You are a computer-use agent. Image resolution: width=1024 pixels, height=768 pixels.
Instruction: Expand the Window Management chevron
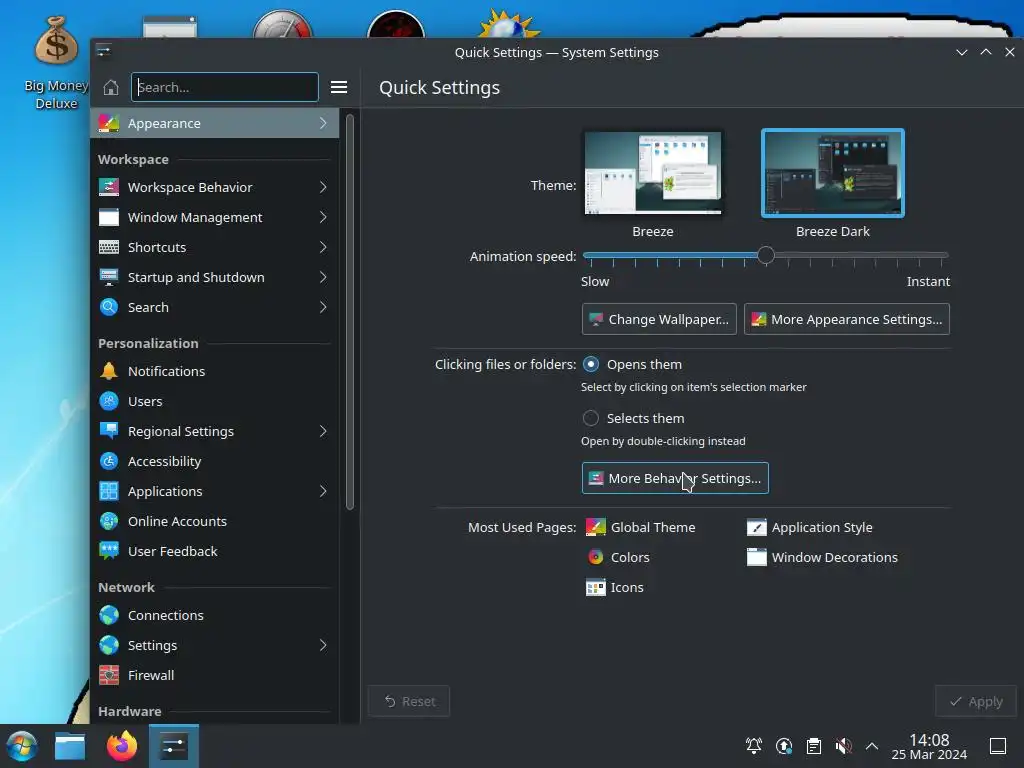click(x=323, y=217)
